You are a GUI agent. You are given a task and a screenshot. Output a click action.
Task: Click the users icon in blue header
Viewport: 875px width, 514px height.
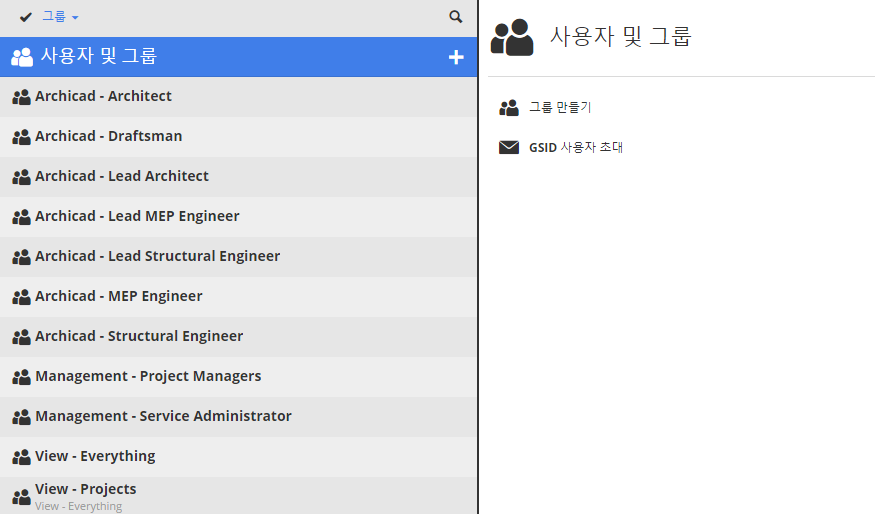[x=22, y=57]
